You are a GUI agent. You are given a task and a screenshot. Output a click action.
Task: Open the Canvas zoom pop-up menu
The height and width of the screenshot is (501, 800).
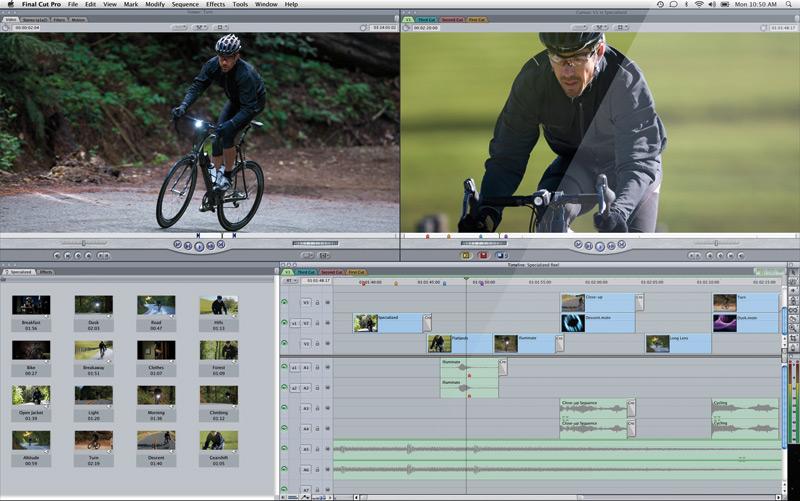coord(580,28)
